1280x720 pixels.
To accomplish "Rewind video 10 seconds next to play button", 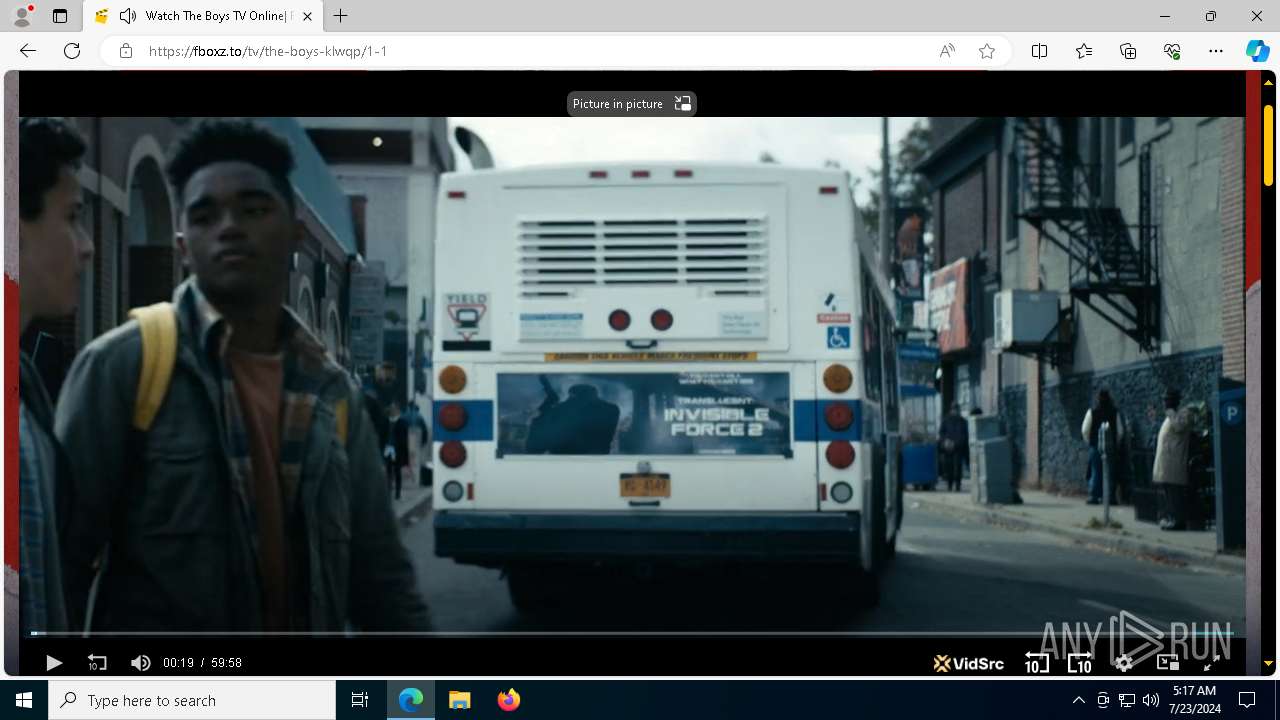I will click(x=97, y=662).
